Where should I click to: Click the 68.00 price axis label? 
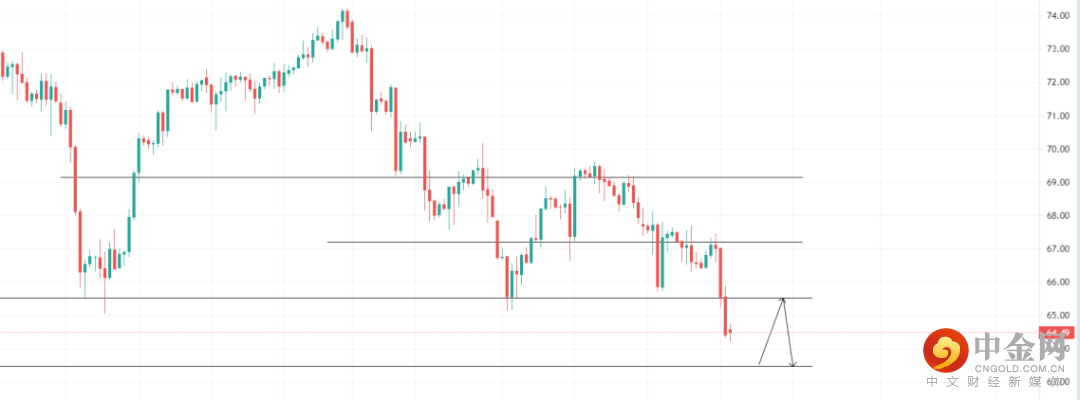click(x=1059, y=215)
